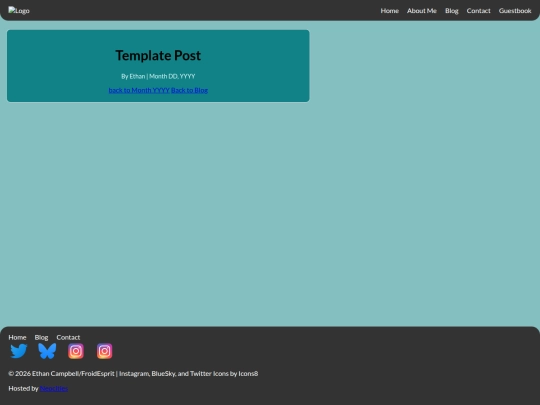Open the Neocities hosting link

point(54,388)
